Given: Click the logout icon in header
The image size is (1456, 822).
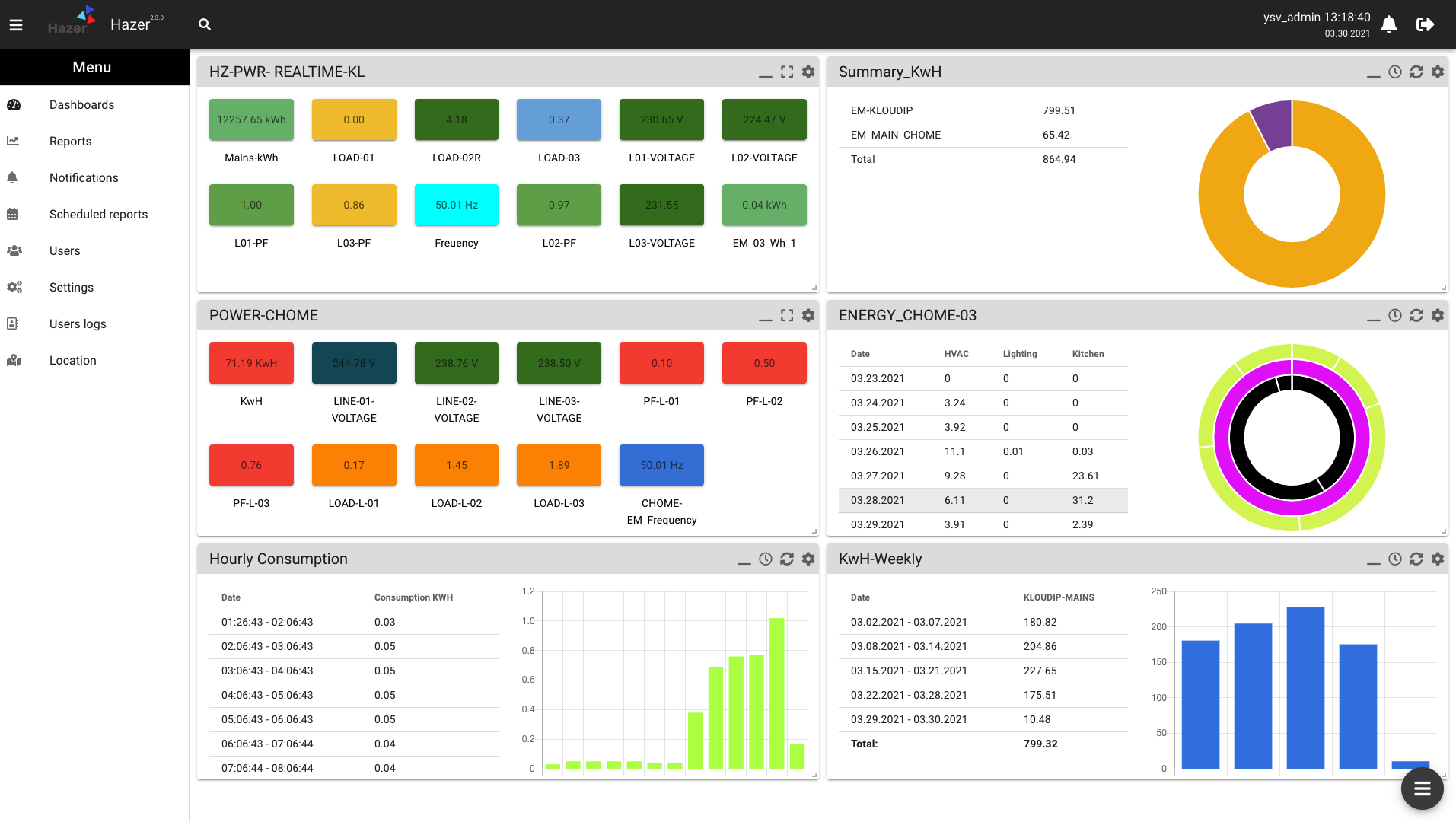Looking at the screenshot, I should click(x=1426, y=24).
